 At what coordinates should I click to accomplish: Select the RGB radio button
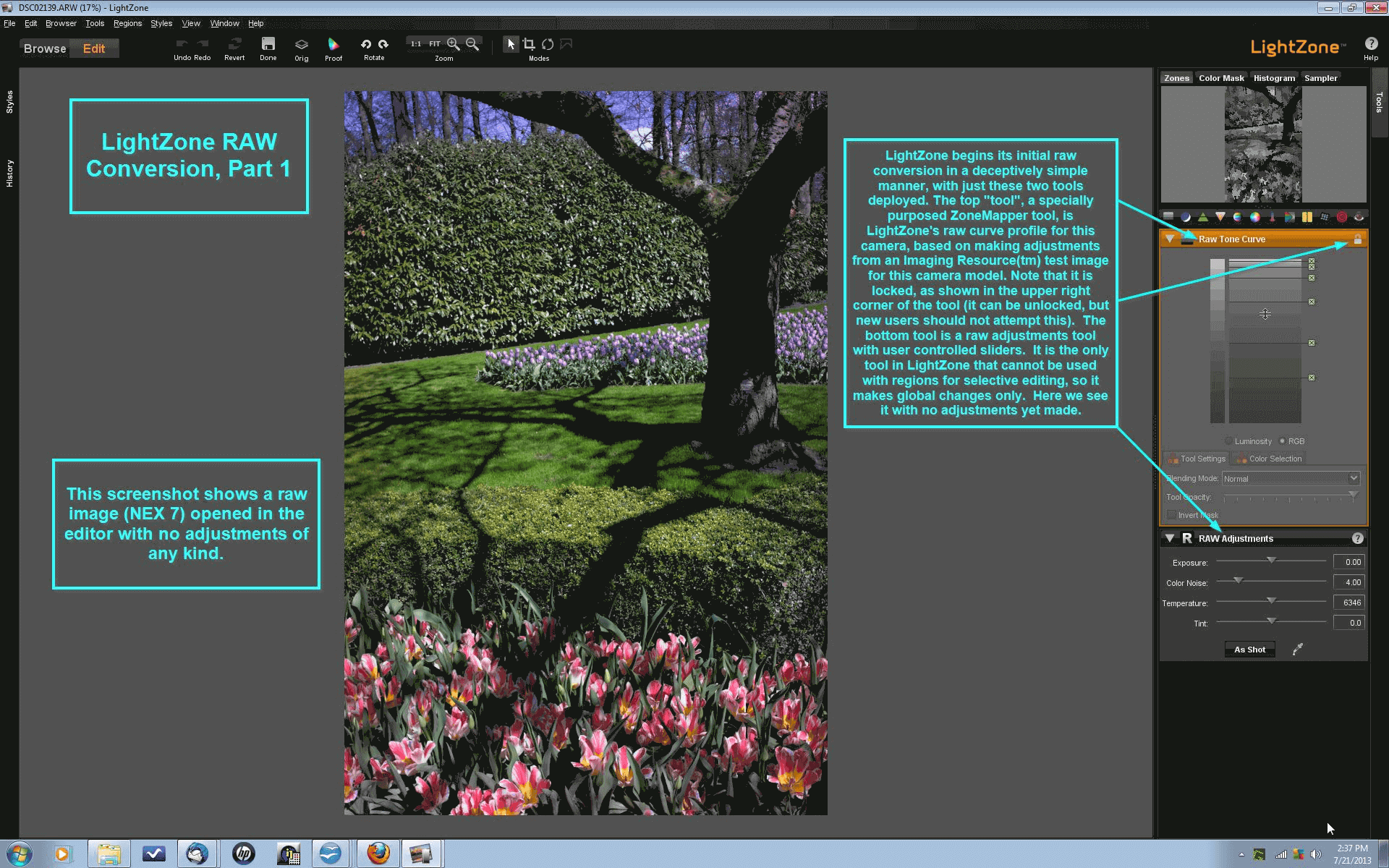coord(1282,441)
